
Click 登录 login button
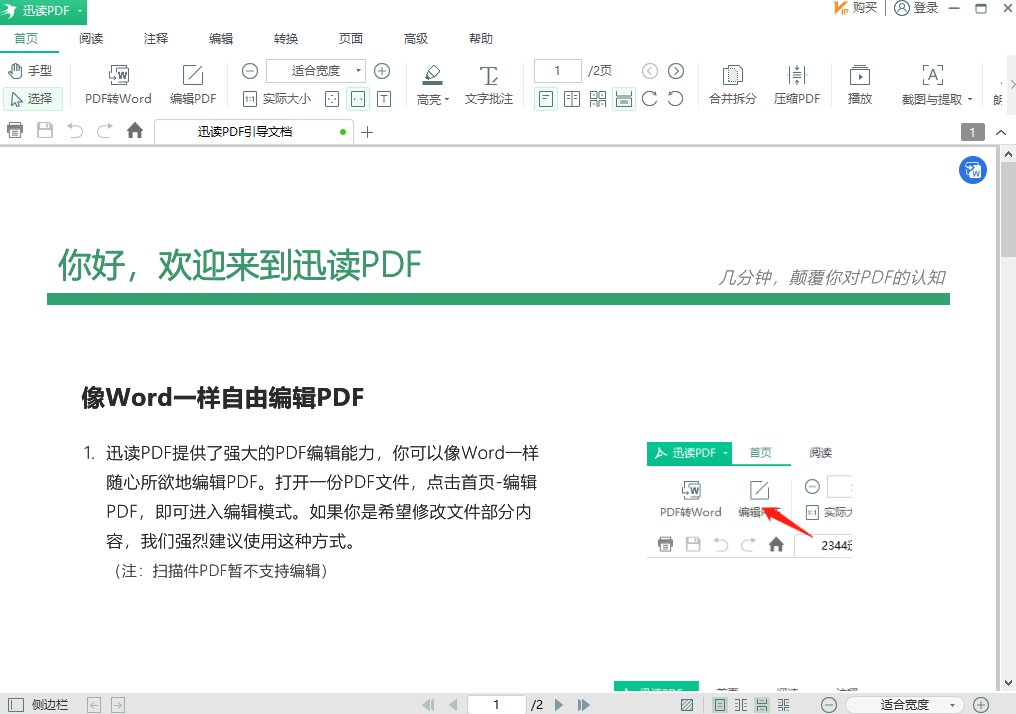[916, 8]
